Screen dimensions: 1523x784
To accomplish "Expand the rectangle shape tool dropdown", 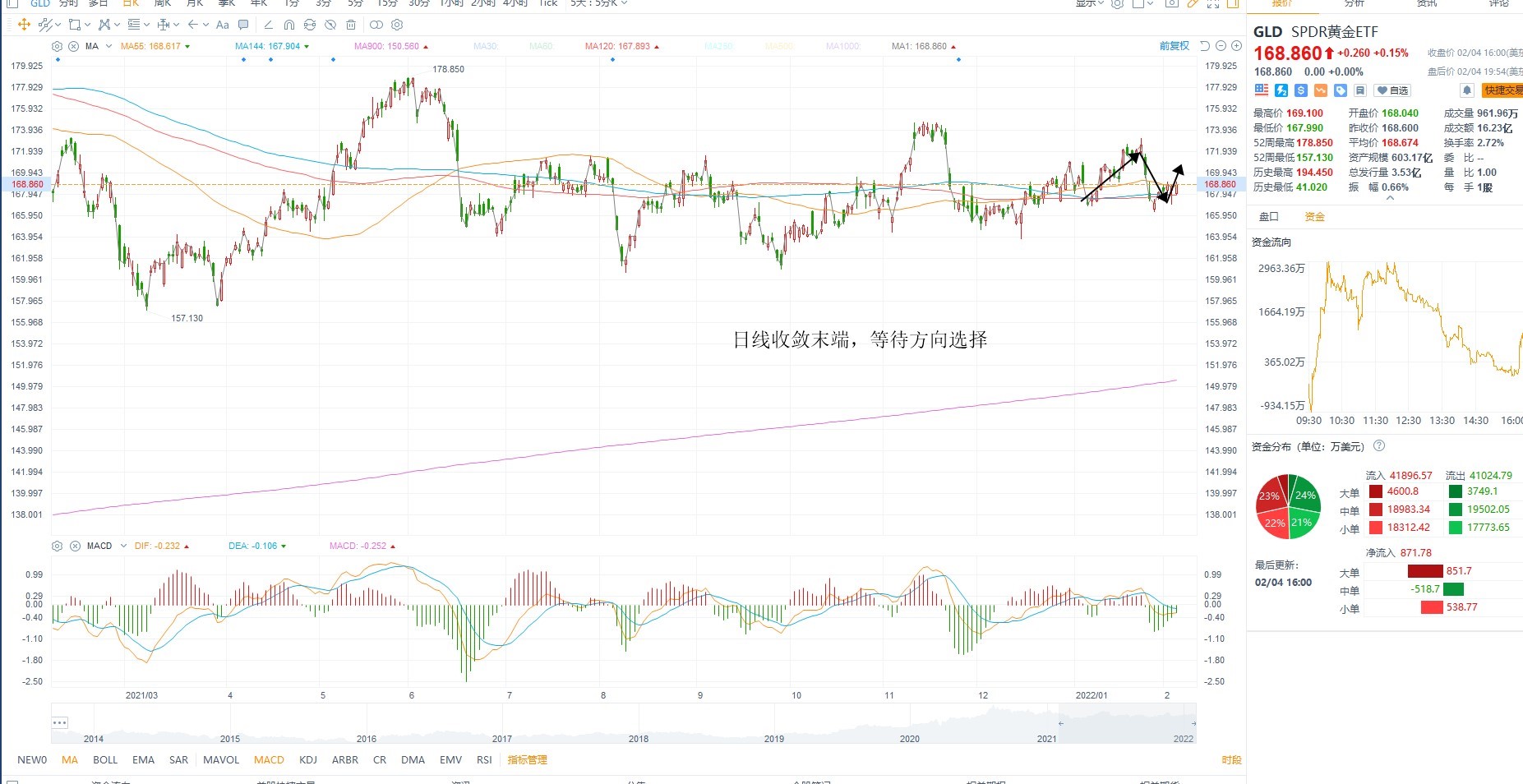I will click(x=87, y=25).
